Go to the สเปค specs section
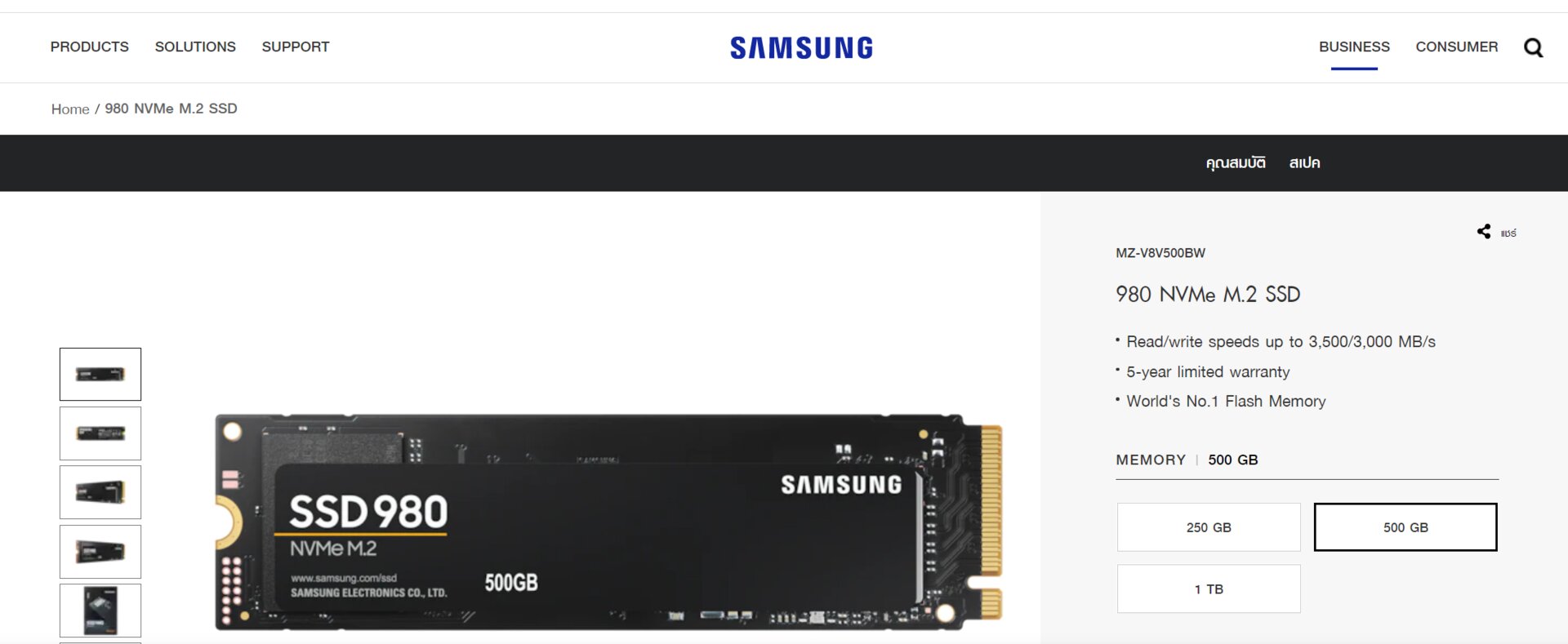1568x644 pixels. click(x=1304, y=162)
